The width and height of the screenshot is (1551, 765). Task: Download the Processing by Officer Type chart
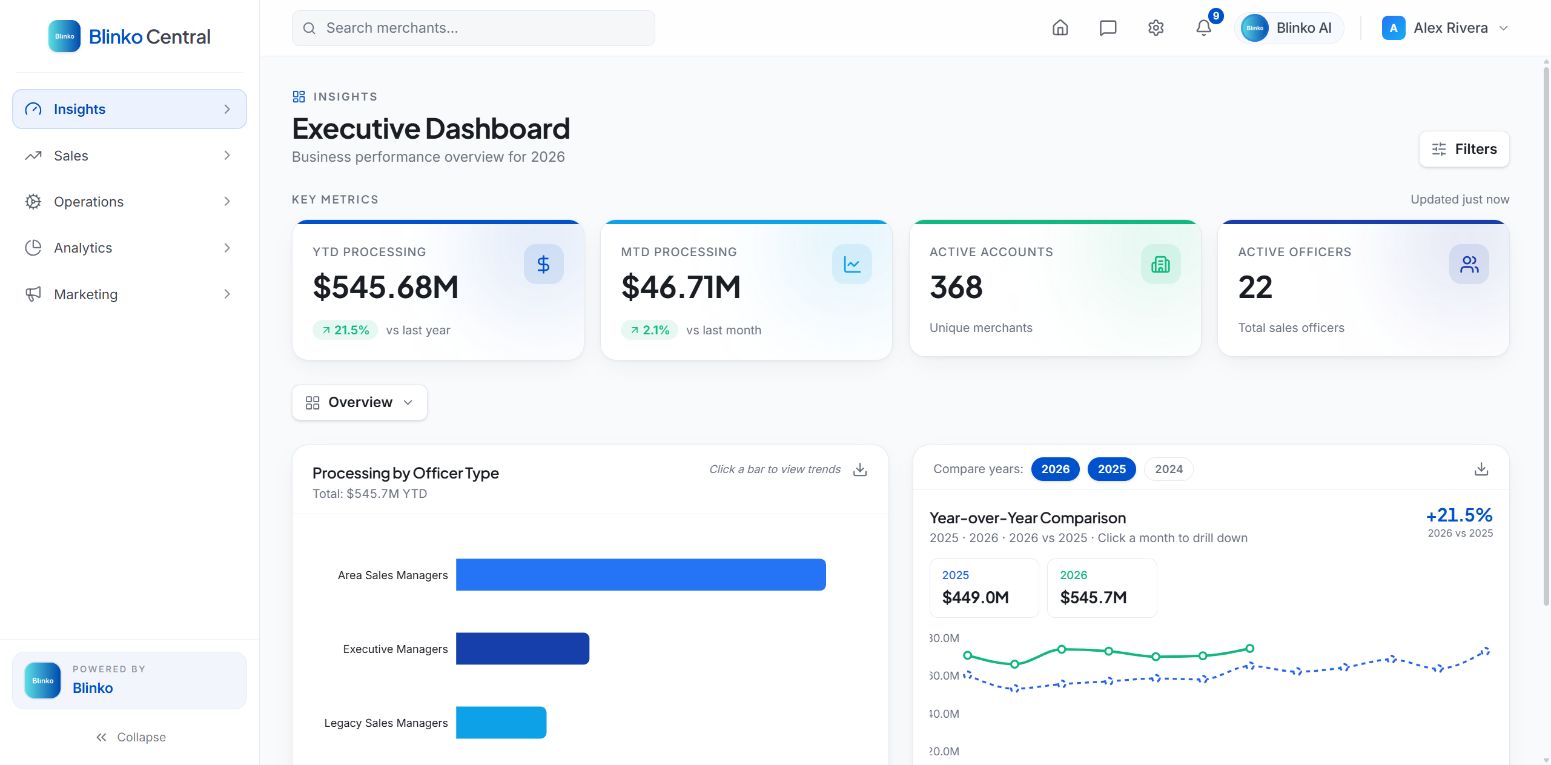[x=860, y=470]
